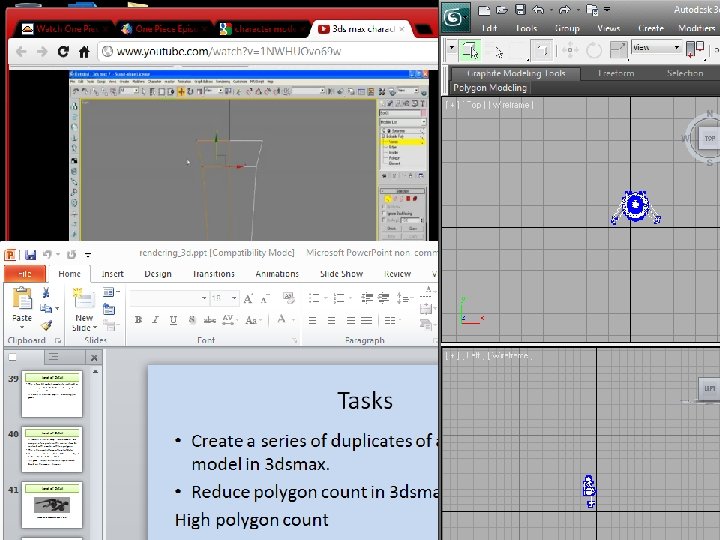Click Format Painter brush icon

pyautogui.click(x=46, y=326)
